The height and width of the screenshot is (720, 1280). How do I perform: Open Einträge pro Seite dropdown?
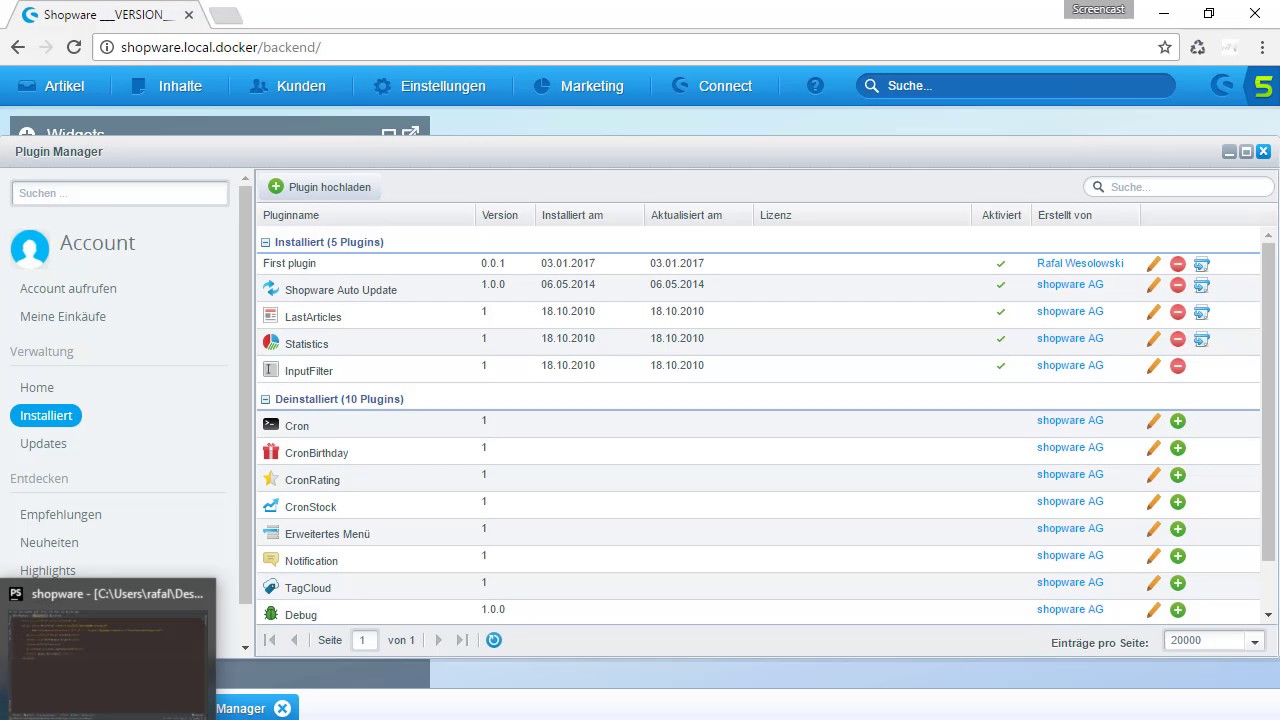pos(1254,641)
